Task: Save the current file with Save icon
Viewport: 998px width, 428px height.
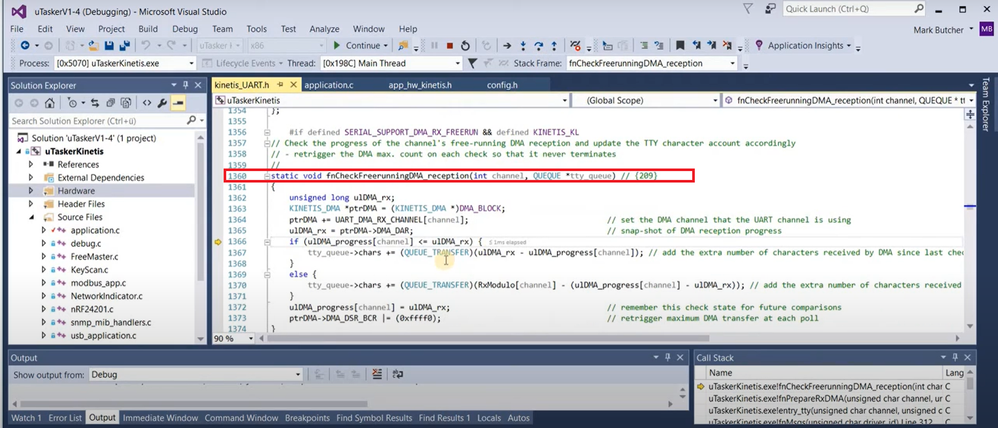Action: point(109,46)
